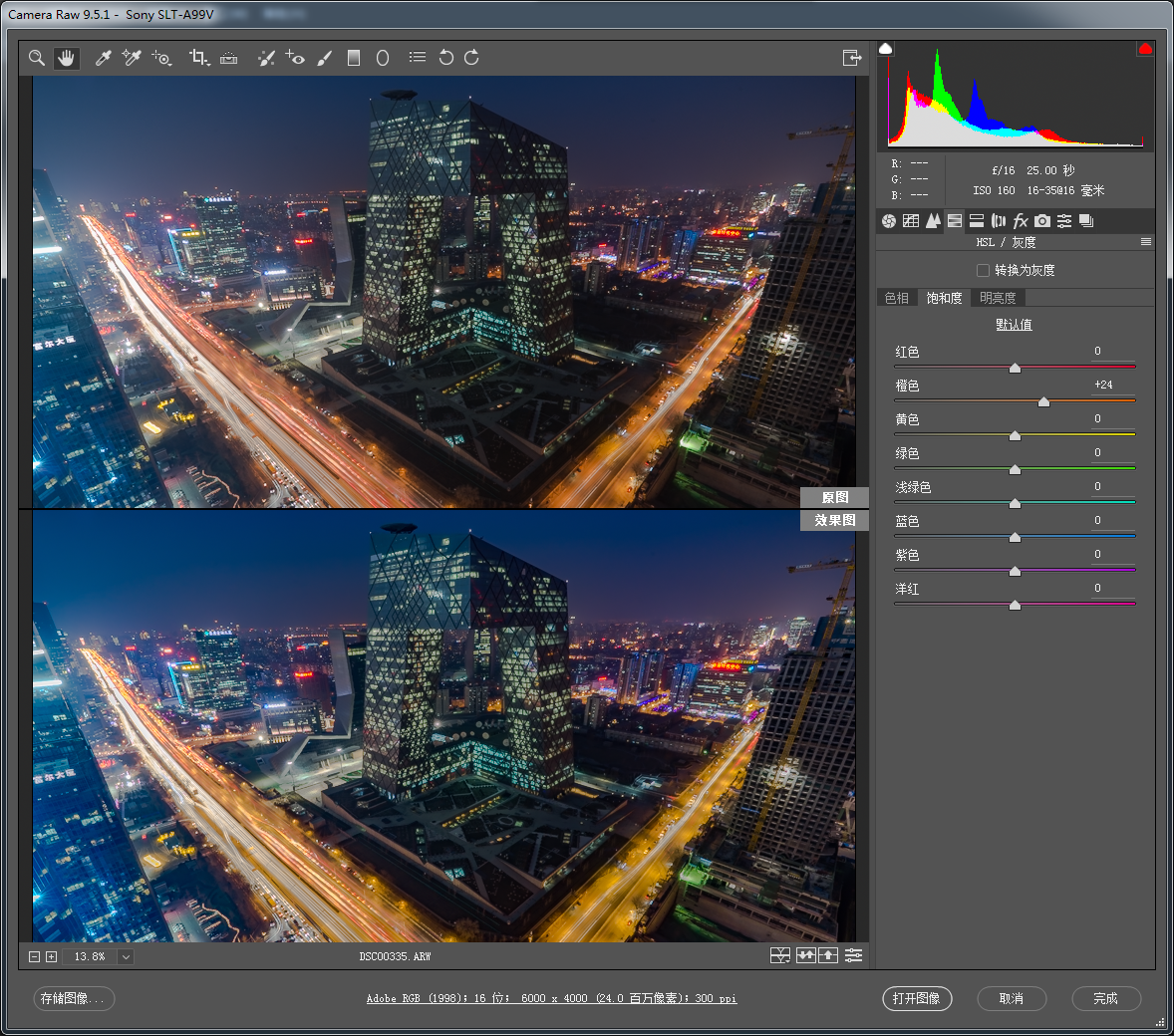Enable the 转换为灰度 checkbox
Image resolution: width=1174 pixels, height=1036 pixels.
point(983,270)
